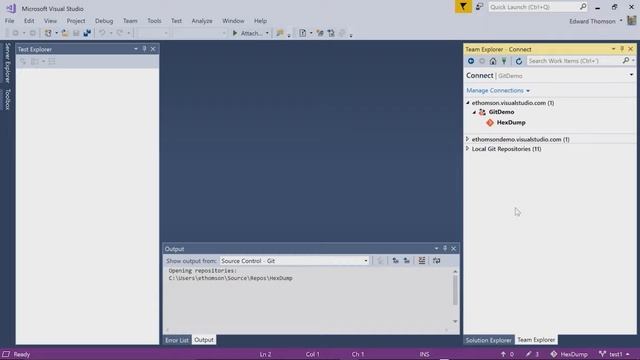The image size is (640, 360).
Task: Open the Debug menu
Action: [x=104, y=21]
